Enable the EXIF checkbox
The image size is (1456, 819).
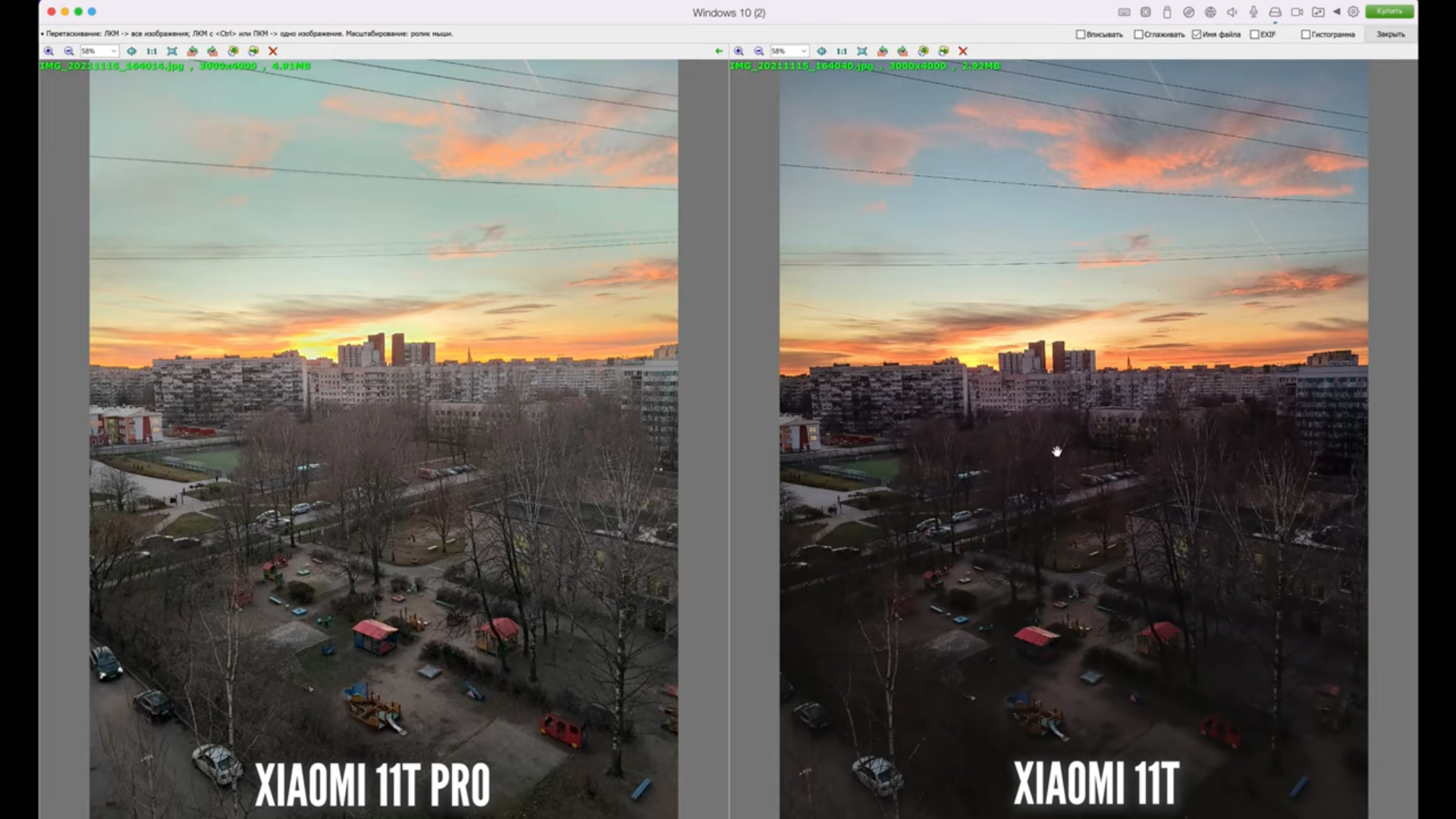1254,34
